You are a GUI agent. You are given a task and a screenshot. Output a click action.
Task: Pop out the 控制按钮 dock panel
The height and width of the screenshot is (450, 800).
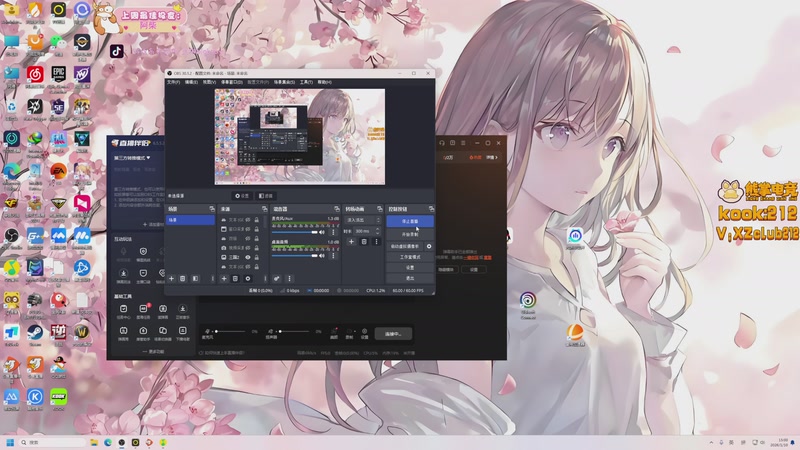pyautogui.click(x=432, y=209)
